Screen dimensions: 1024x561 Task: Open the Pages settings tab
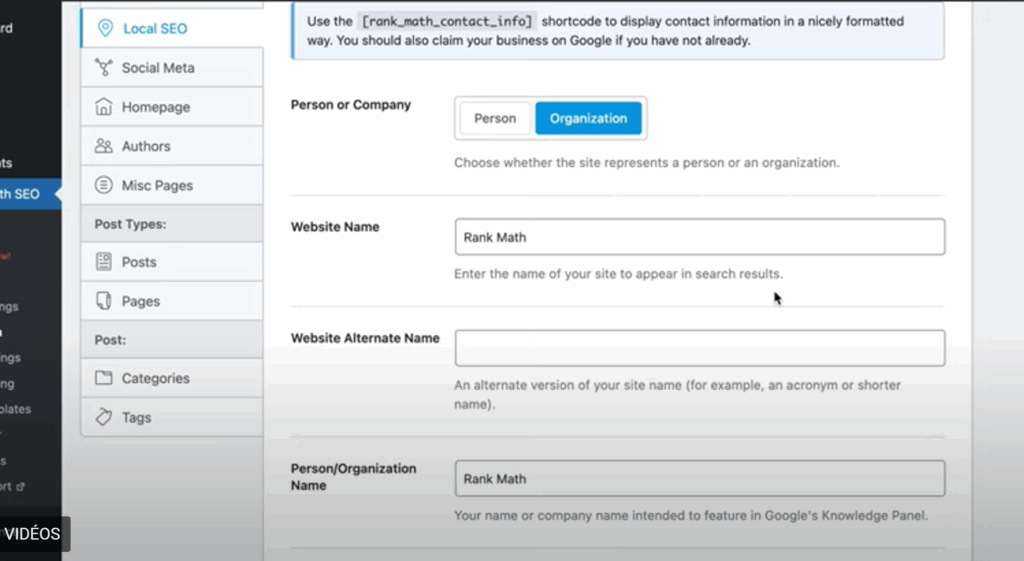(x=172, y=301)
